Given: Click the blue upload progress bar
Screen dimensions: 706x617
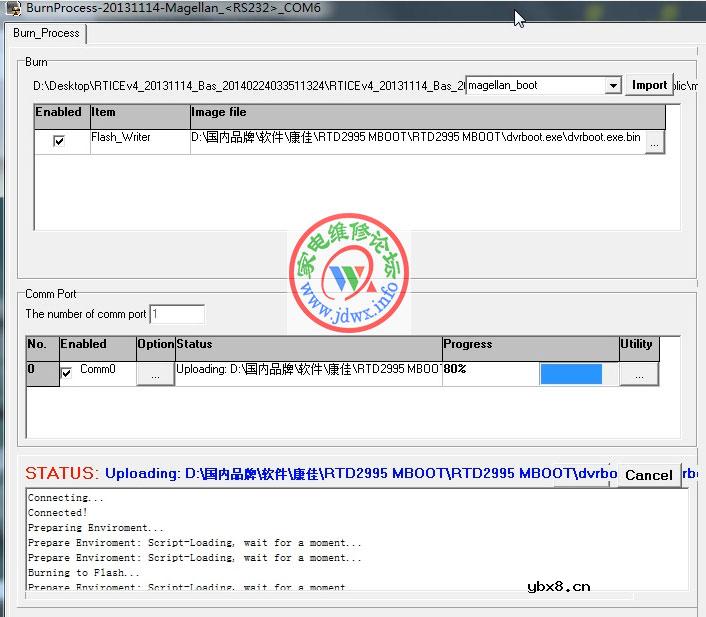Looking at the screenshot, I should 571,374.
